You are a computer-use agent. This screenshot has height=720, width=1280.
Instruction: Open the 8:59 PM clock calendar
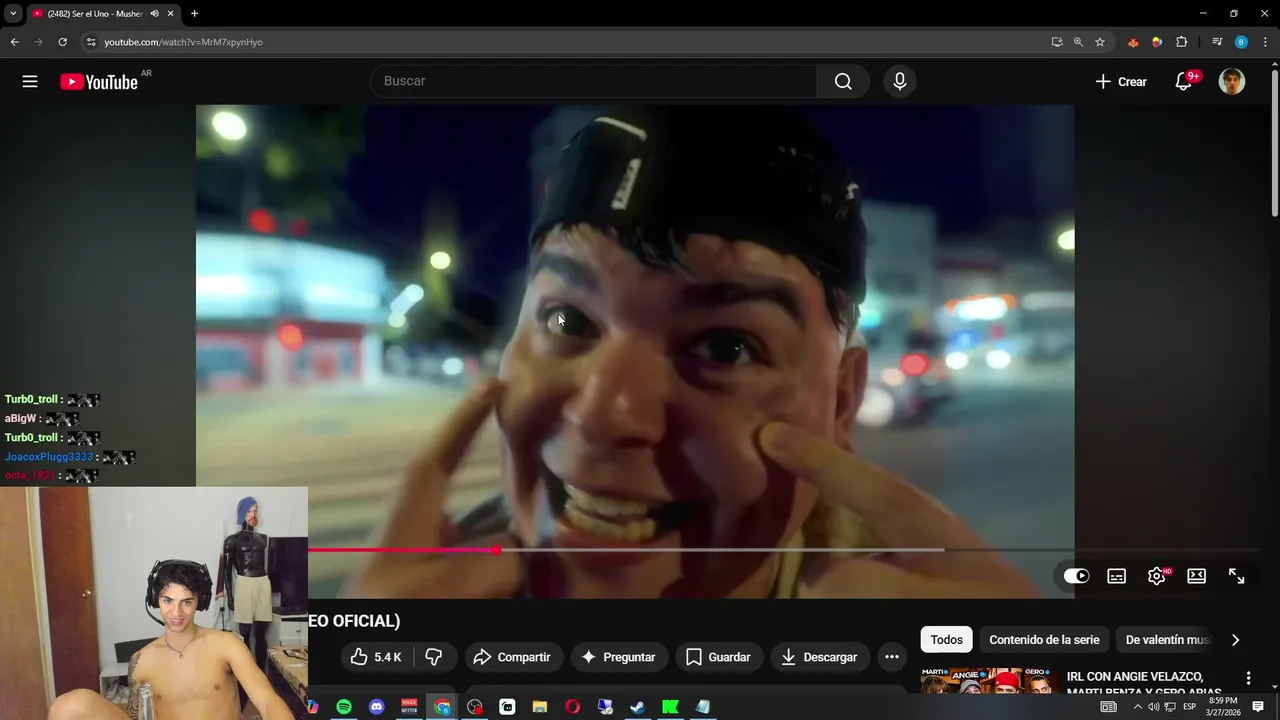[x=1222, y=707]
